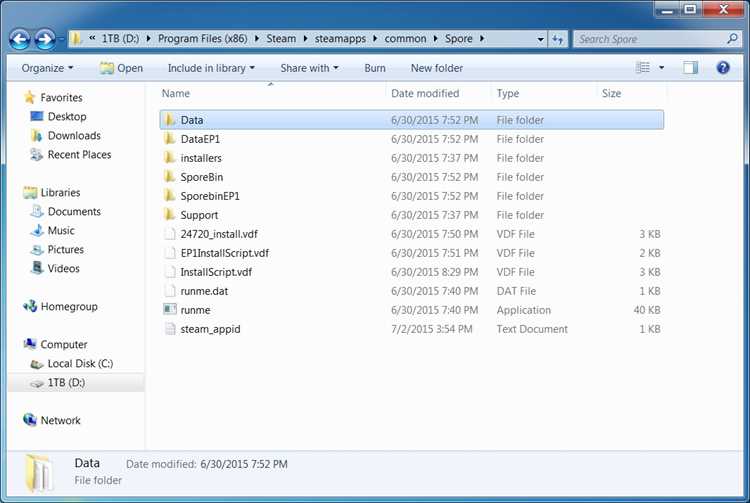Click the runme.dat file icon
This screenshot has height=503, width=750.
[x=170, y=291]
